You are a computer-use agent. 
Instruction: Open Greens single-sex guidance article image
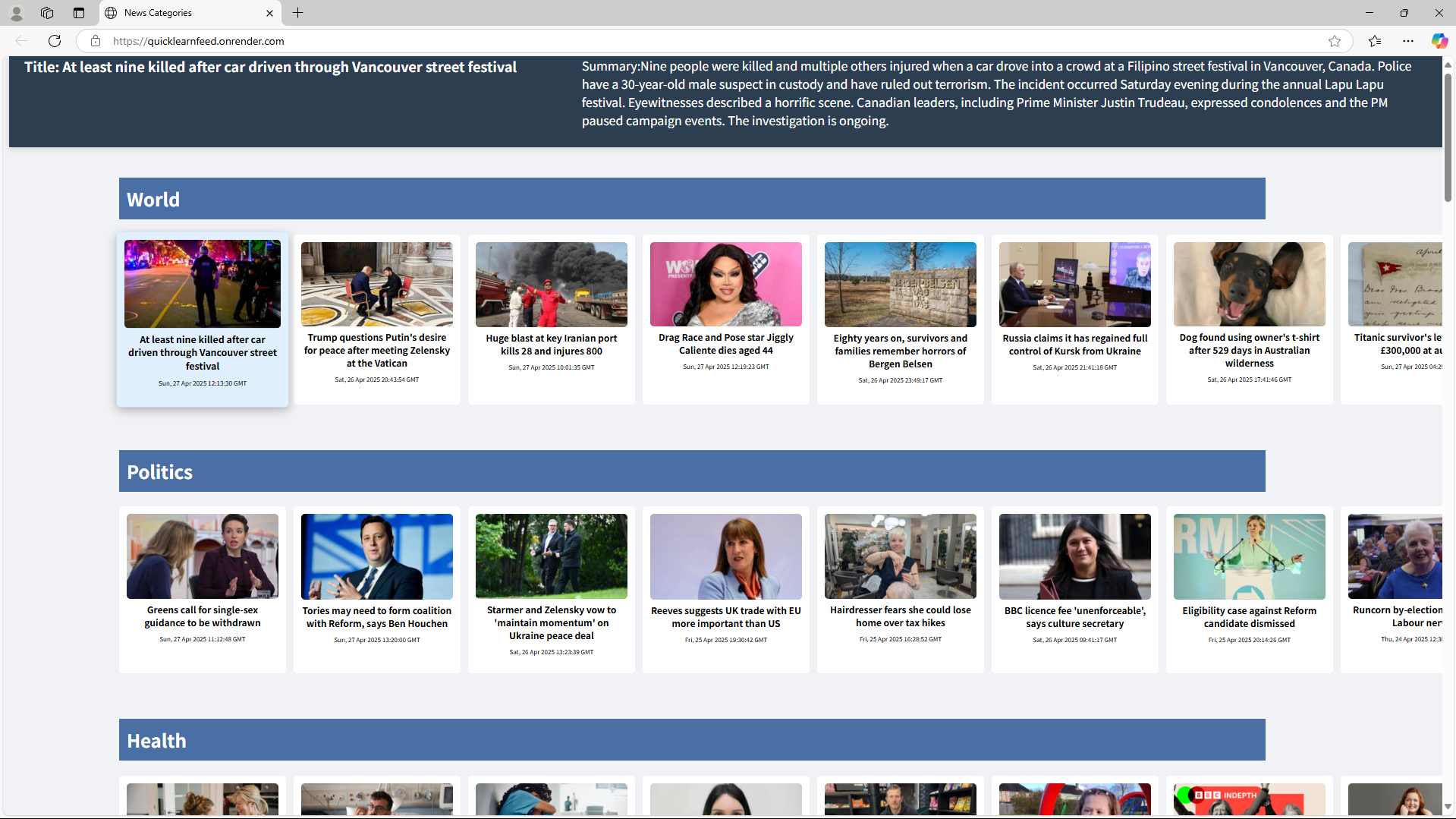point(203,556)
